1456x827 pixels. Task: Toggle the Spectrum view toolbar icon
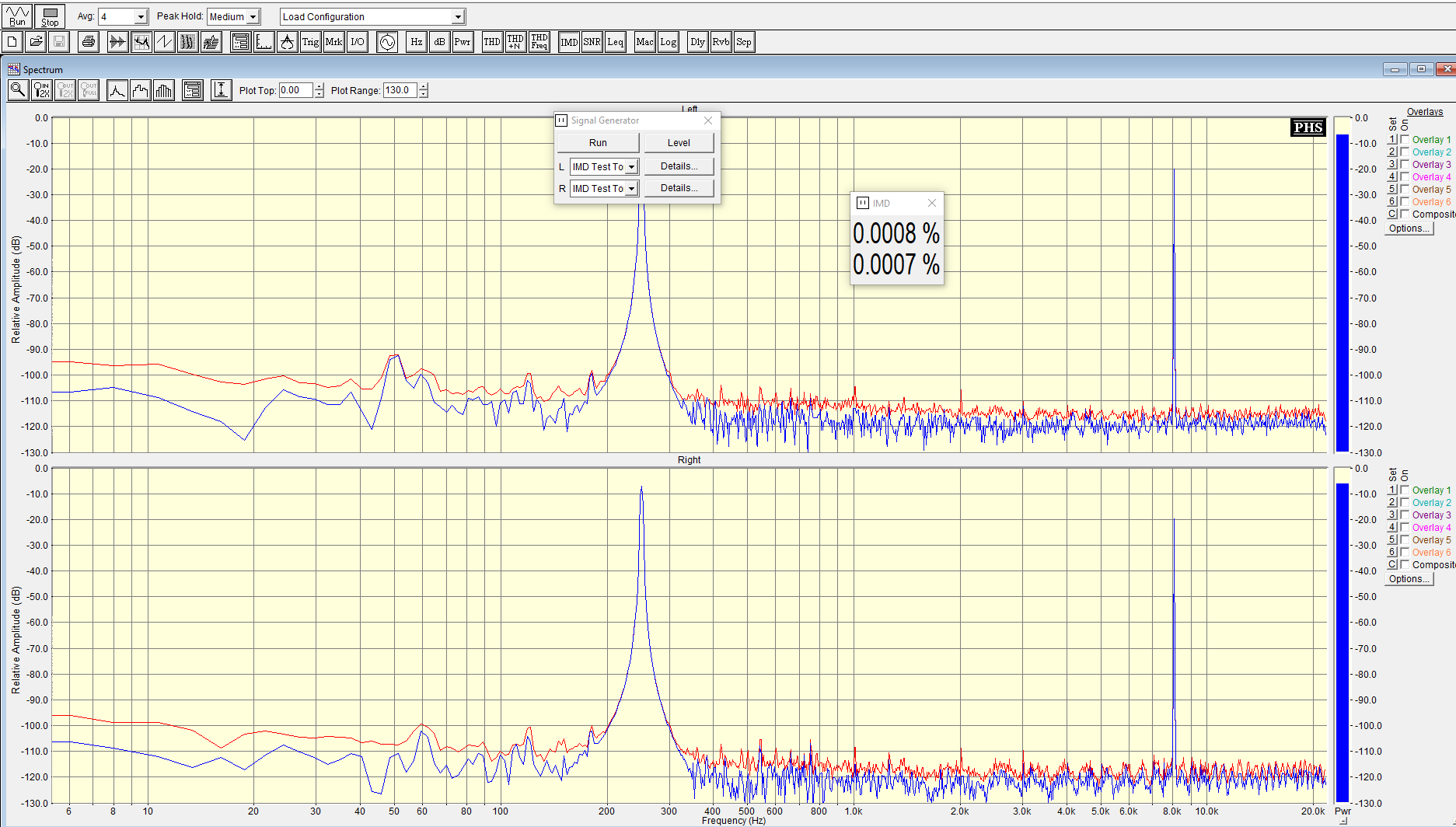pyautogui.click(x=141, y=42)
